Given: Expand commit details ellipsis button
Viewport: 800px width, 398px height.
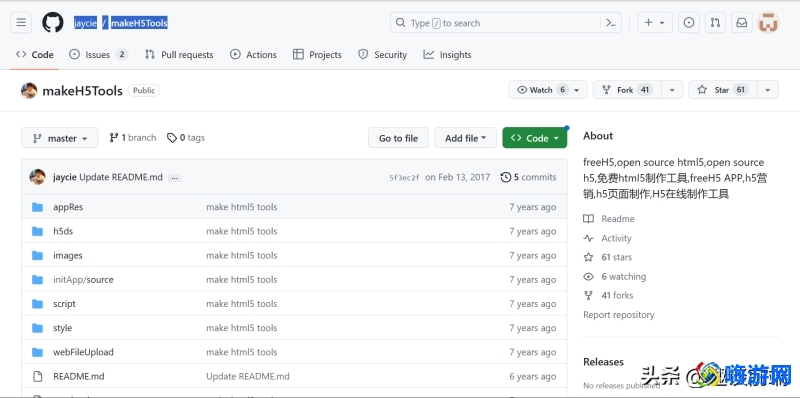Looking at the screenshot, I should pos(174,178).
